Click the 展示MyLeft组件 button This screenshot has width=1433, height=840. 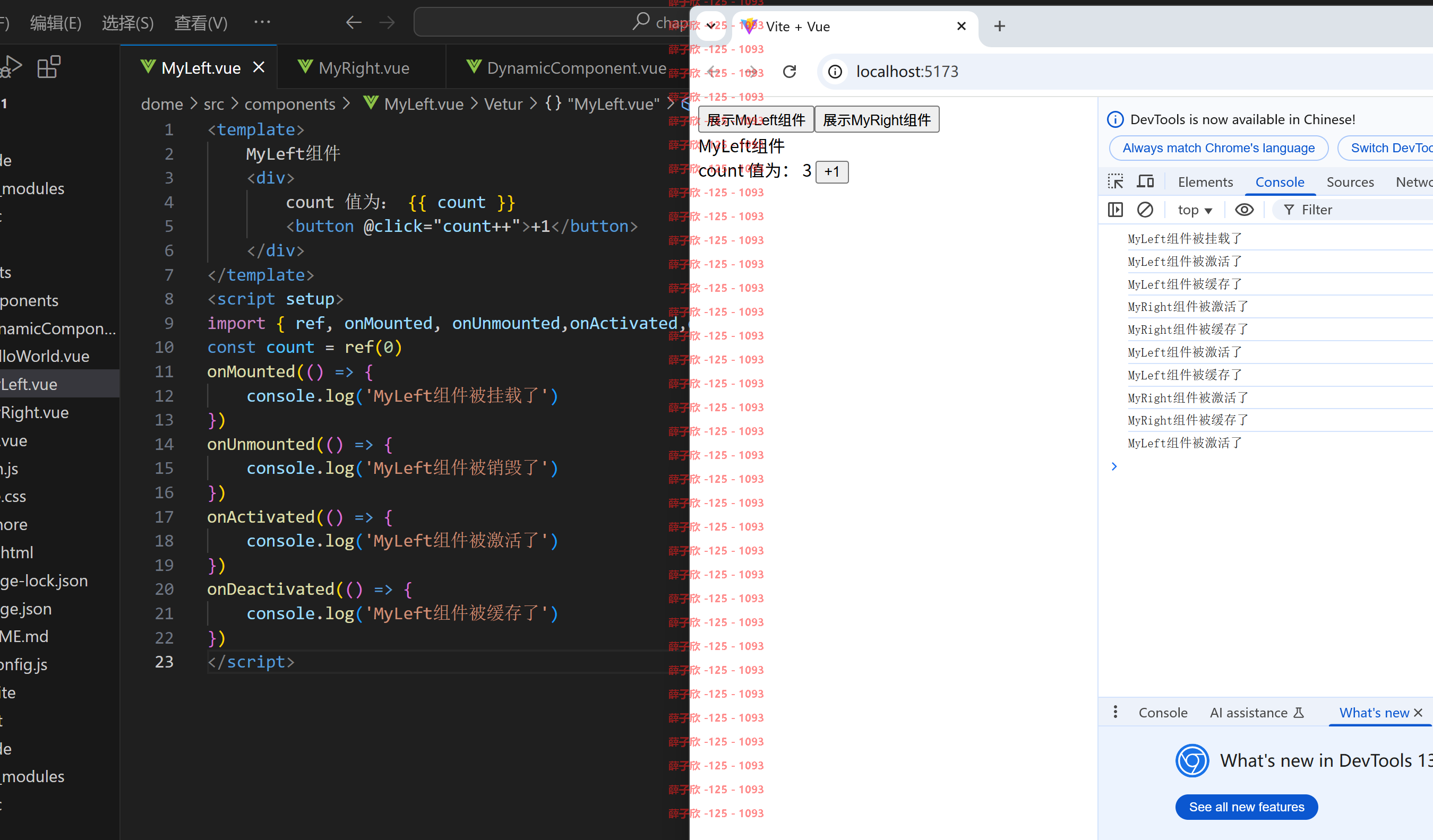tap(756, 119)
